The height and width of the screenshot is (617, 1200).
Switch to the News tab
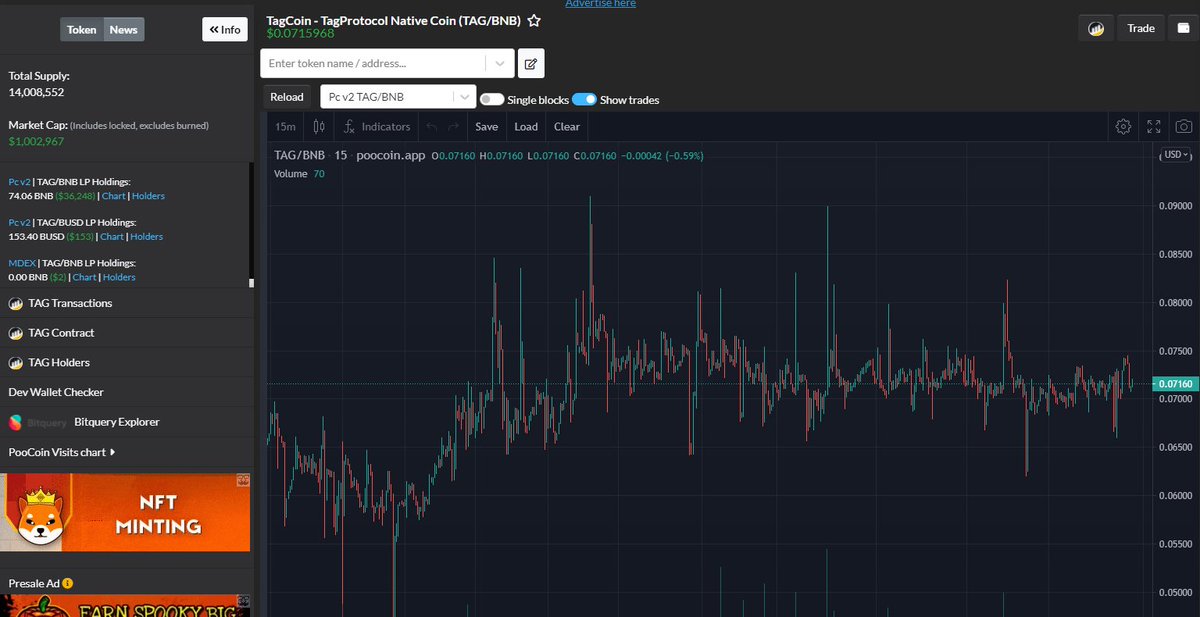(x=124, y=30)
